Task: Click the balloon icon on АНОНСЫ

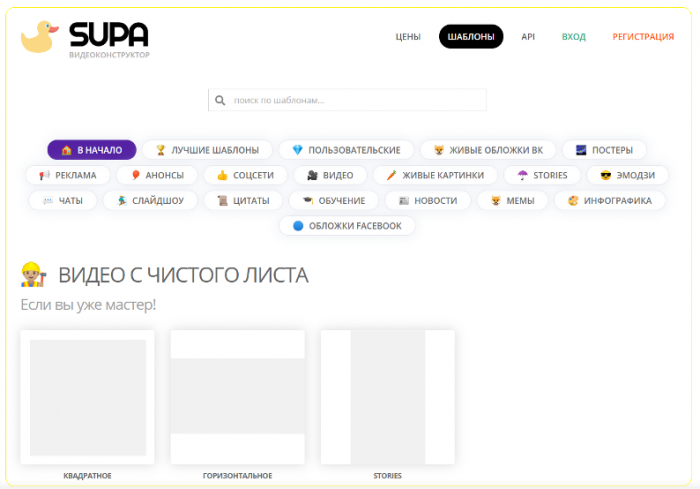Action: (135, 175)
